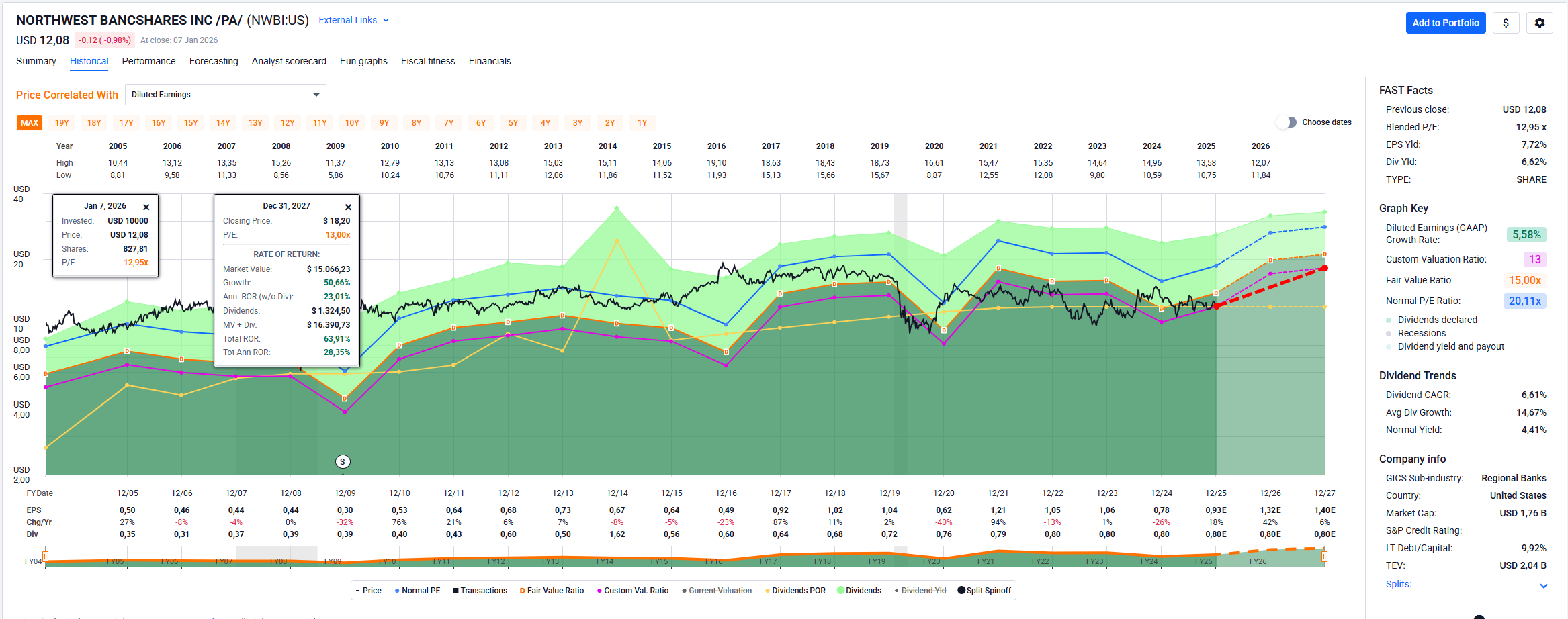1568x619 pixels.
Task: Open the Diluted Earnings dropdown
Action: pyautogui.click(x=225, y=95)
